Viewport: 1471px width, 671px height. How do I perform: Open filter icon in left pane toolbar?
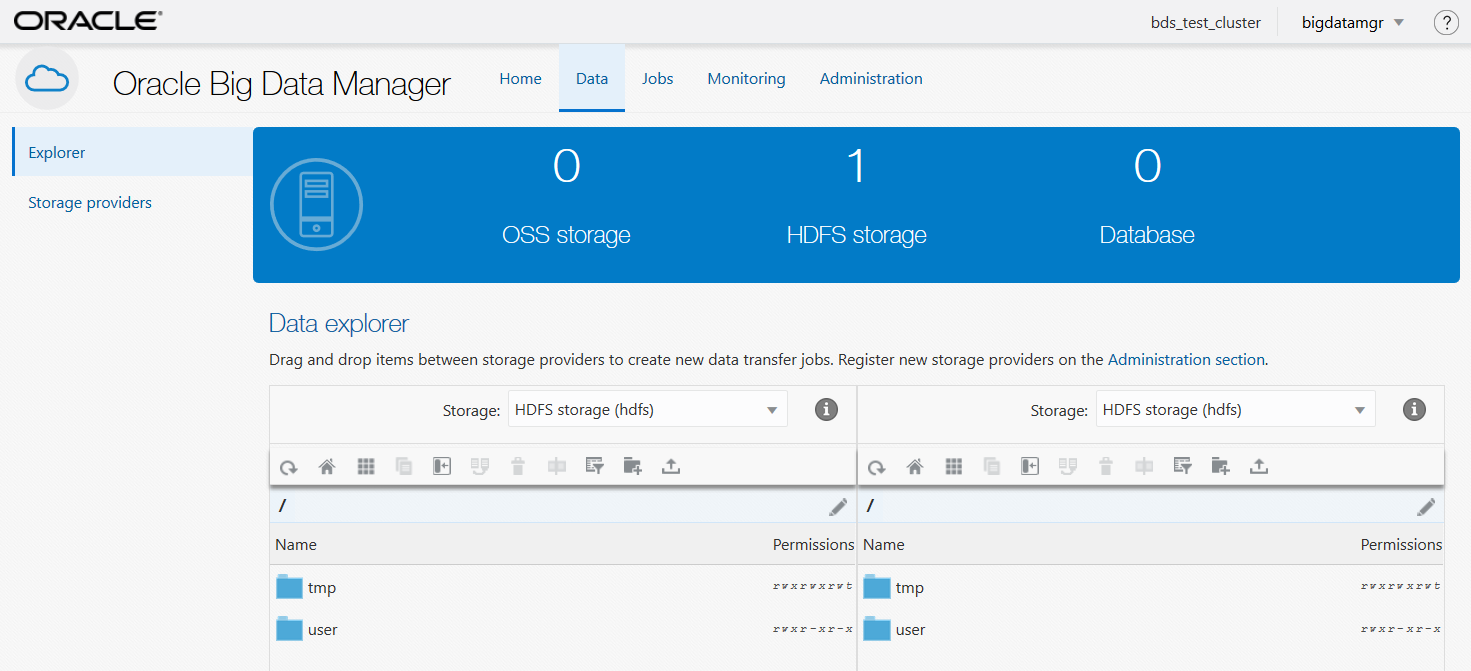[595, 466]
